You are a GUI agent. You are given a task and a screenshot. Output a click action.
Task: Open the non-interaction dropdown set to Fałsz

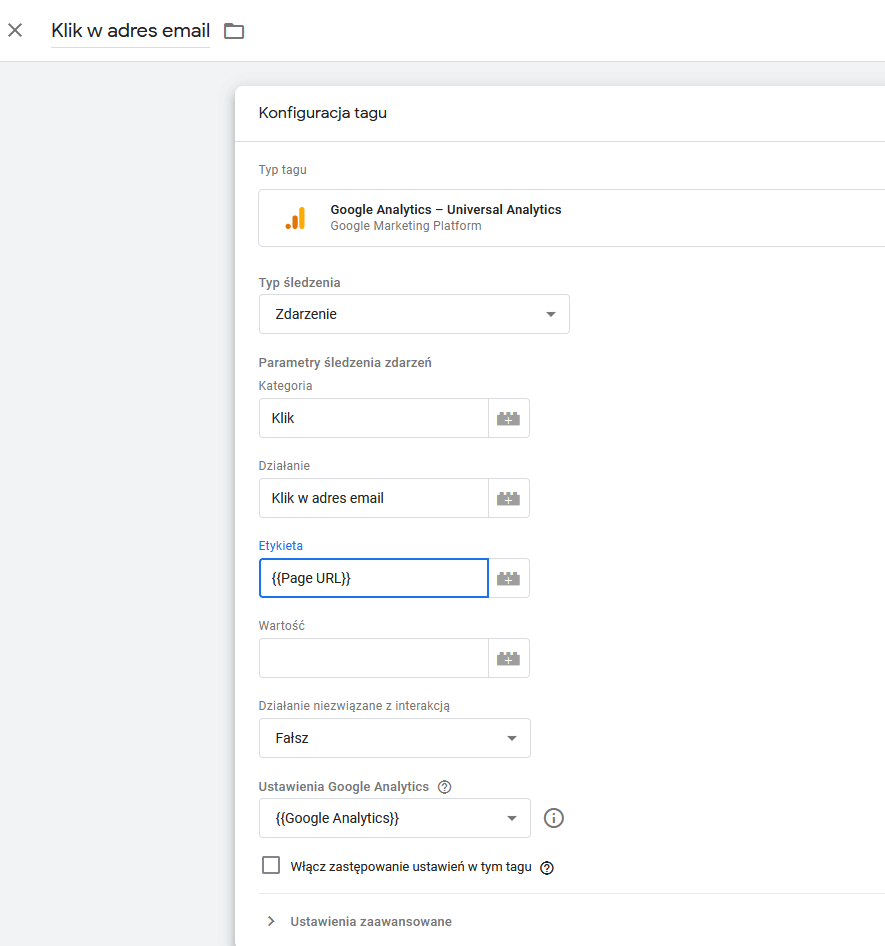pos(394,738)
